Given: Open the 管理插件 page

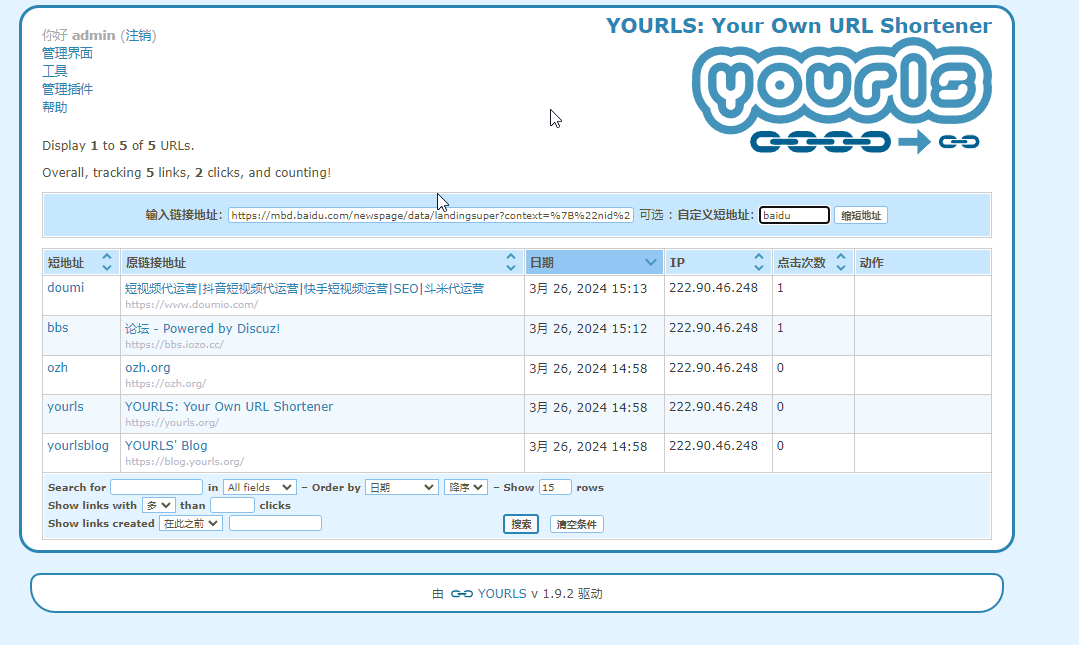Looking at the screenshot, I should point(67,89).
